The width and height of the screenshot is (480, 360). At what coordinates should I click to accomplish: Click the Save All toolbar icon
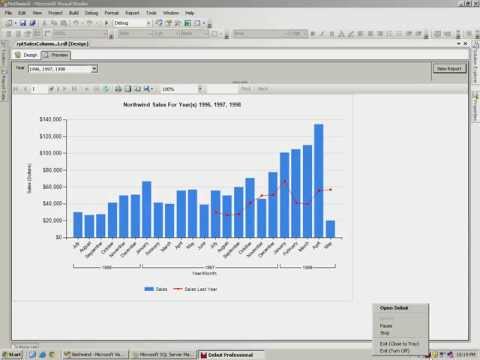tap(32, 23)
